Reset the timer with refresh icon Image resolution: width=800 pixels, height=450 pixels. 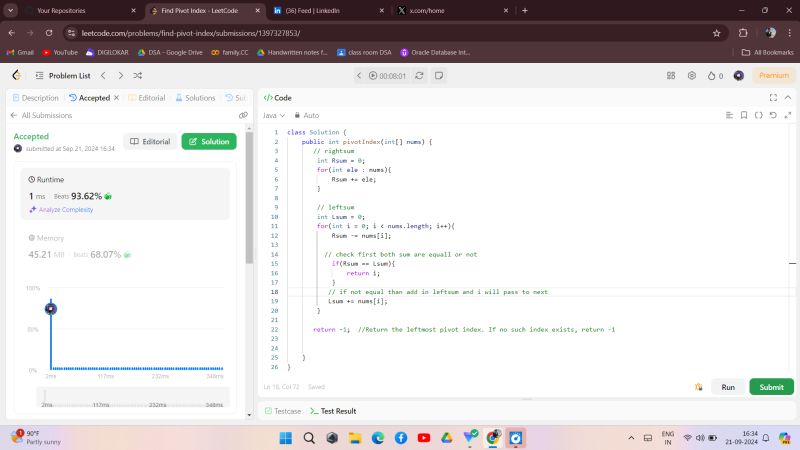tap(419, 76)
